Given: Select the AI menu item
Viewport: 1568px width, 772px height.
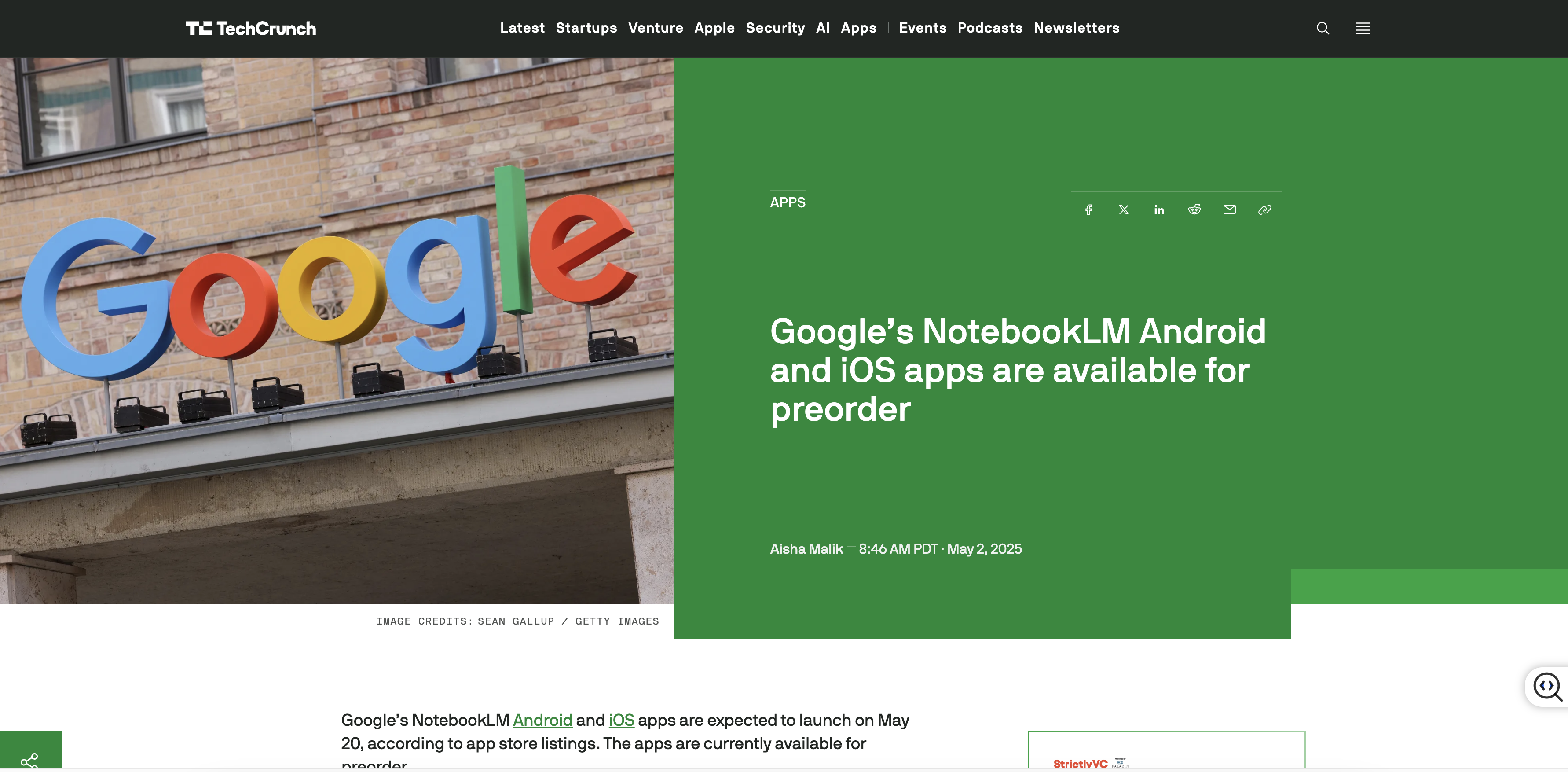Looking at the screenshot, I should pos(822,28).
